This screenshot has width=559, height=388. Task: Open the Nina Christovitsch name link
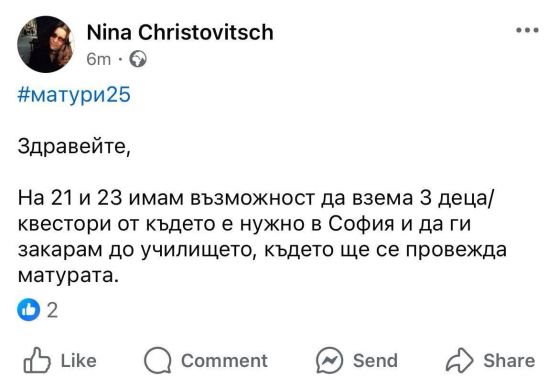tap(180, 32)
